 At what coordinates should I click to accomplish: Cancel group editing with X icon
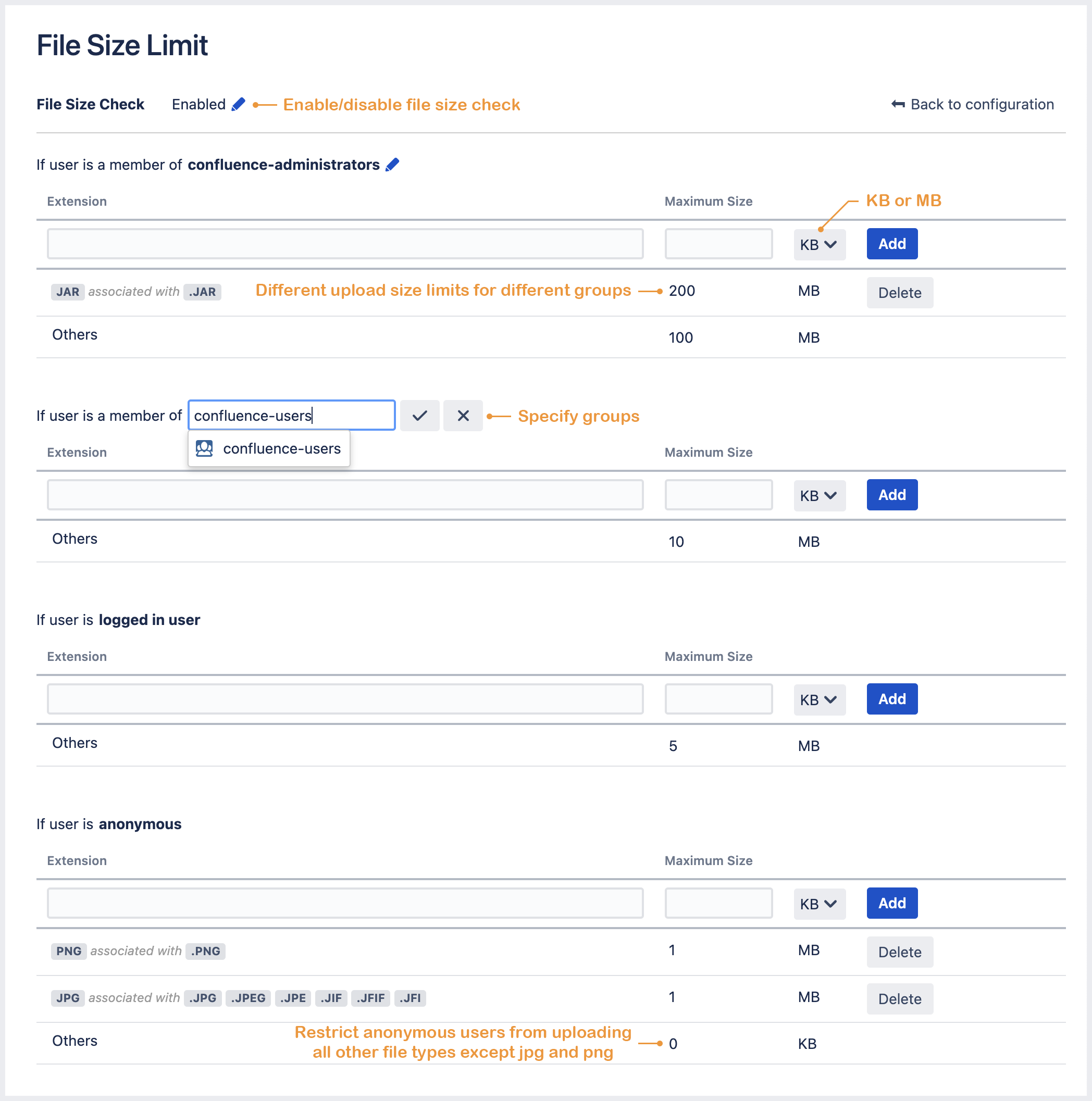click(463, 416)
